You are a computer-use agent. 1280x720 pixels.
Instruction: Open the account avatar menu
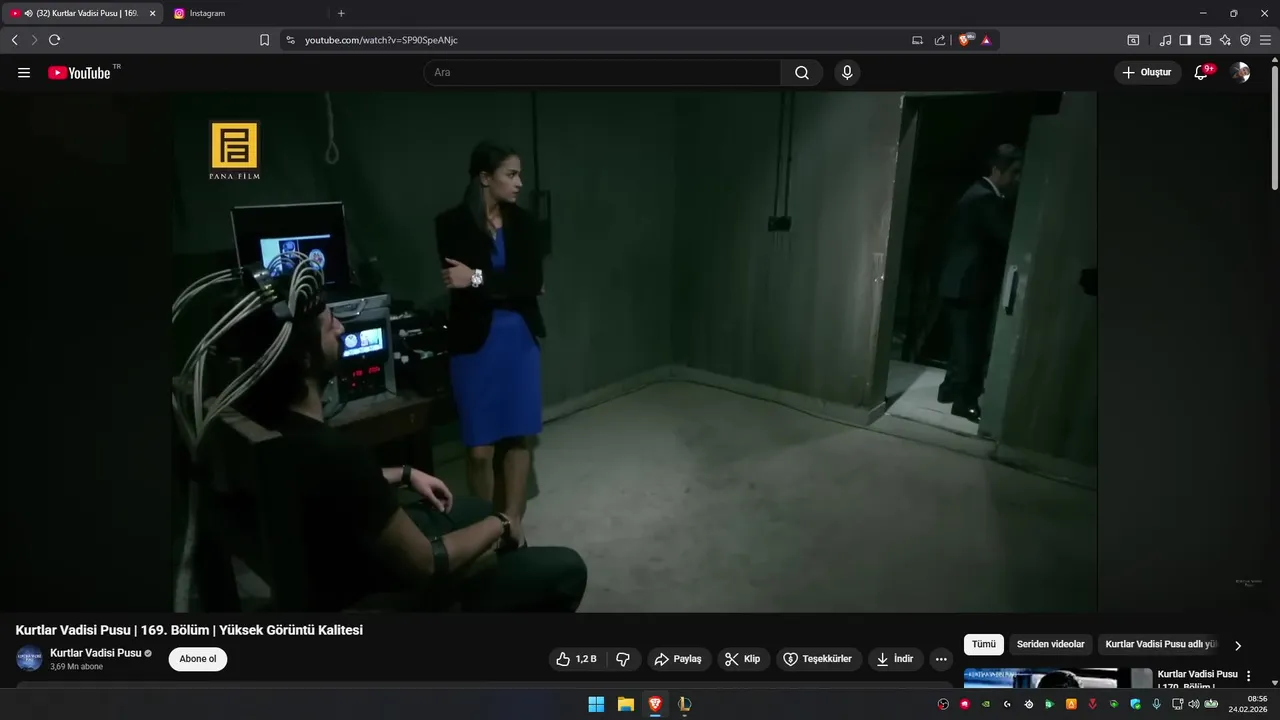[1240, 73]
